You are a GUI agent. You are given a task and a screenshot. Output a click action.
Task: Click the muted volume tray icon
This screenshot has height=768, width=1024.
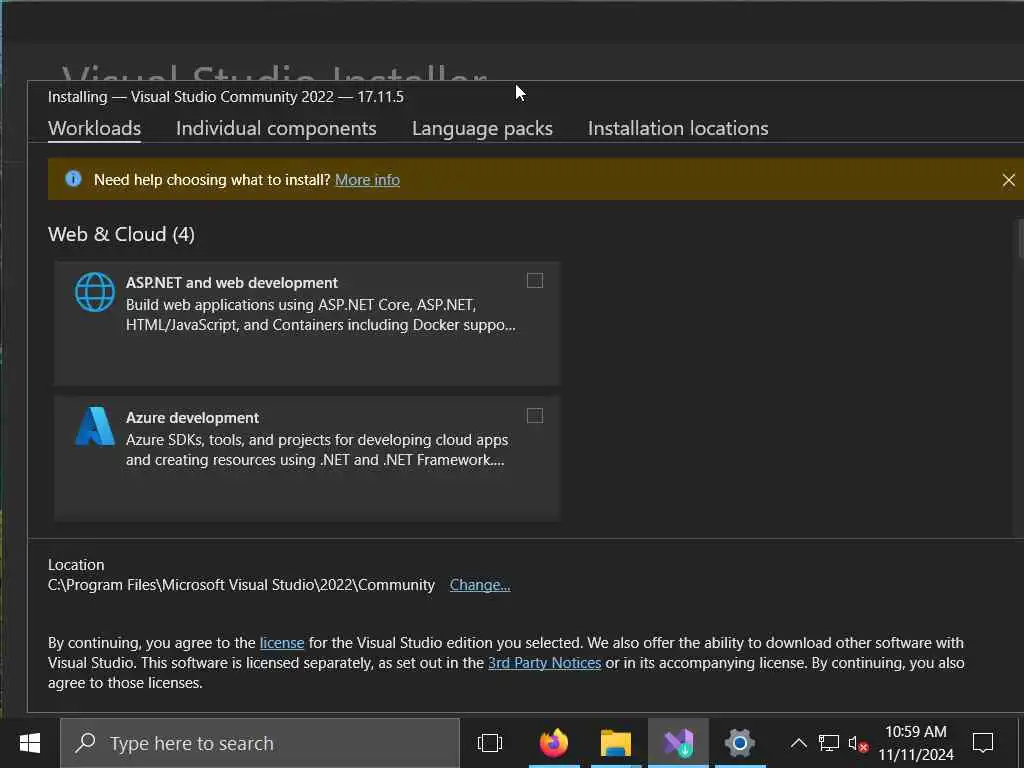click(858, 743)
